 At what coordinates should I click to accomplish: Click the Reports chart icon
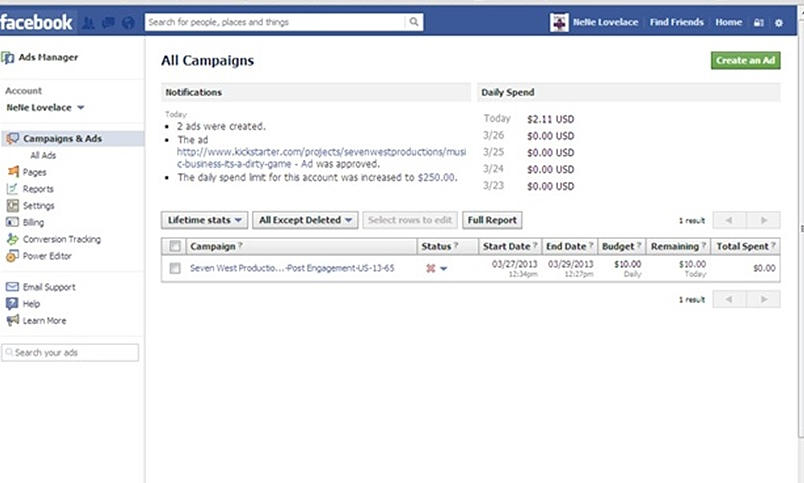pos(12,188)
